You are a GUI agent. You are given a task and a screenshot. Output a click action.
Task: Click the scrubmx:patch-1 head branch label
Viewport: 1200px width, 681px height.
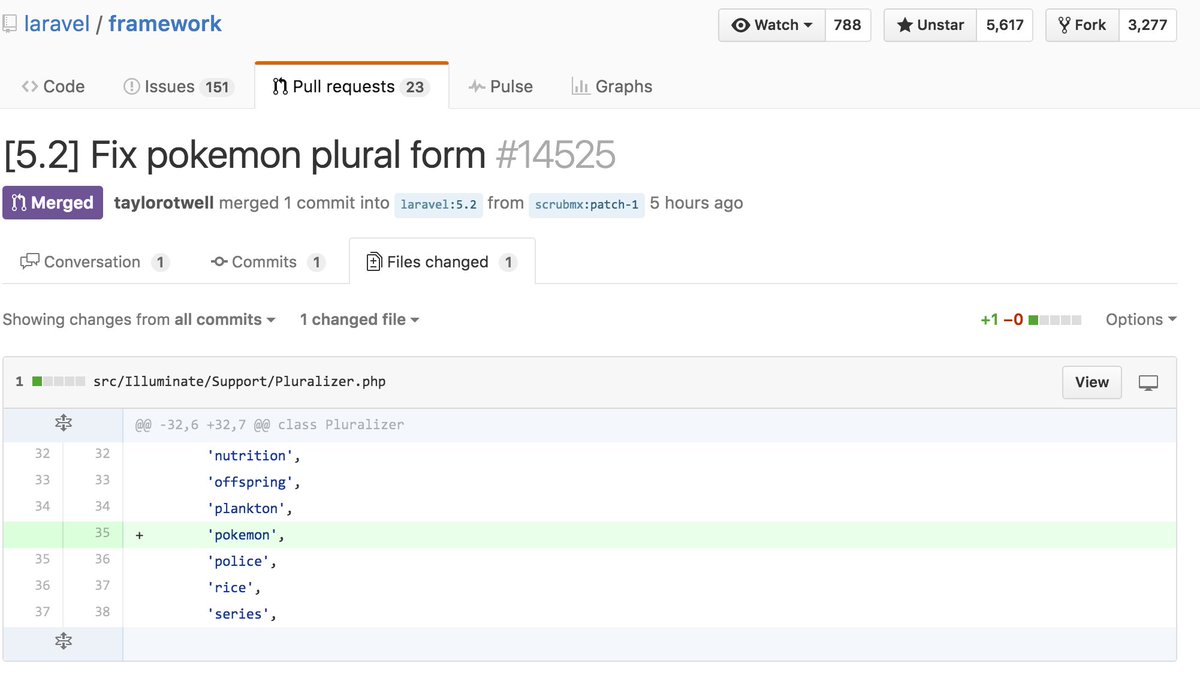point(586,204)
